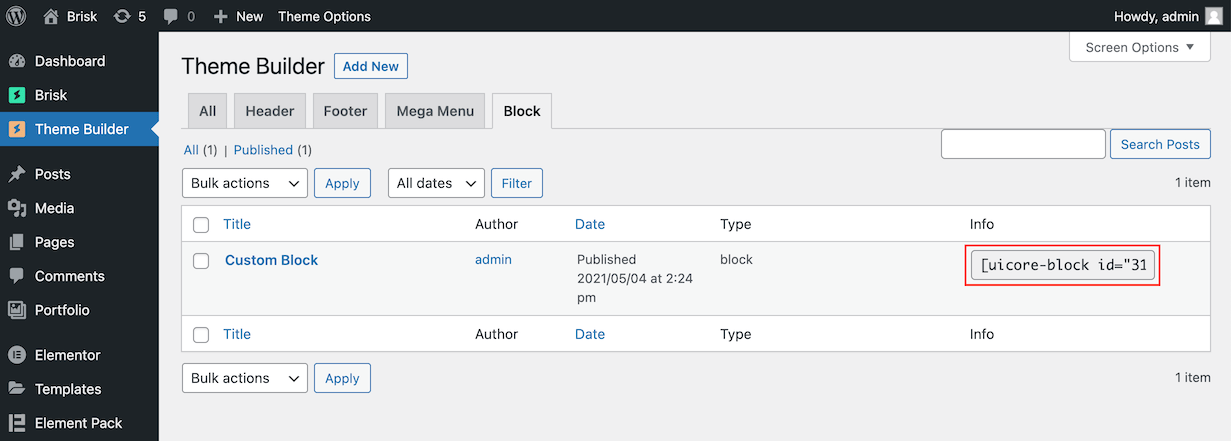1231x441 pixels.
Task: Sort by Title in table footer
Action: tap(237, 334)
